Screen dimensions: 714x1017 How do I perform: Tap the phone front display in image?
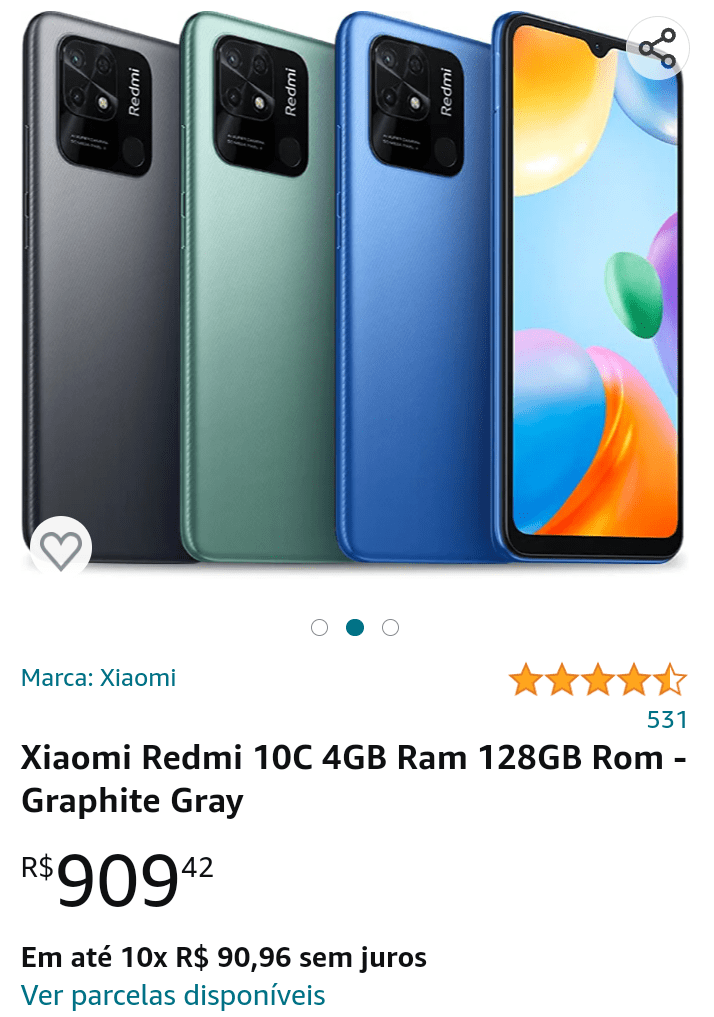coord(593,285)
